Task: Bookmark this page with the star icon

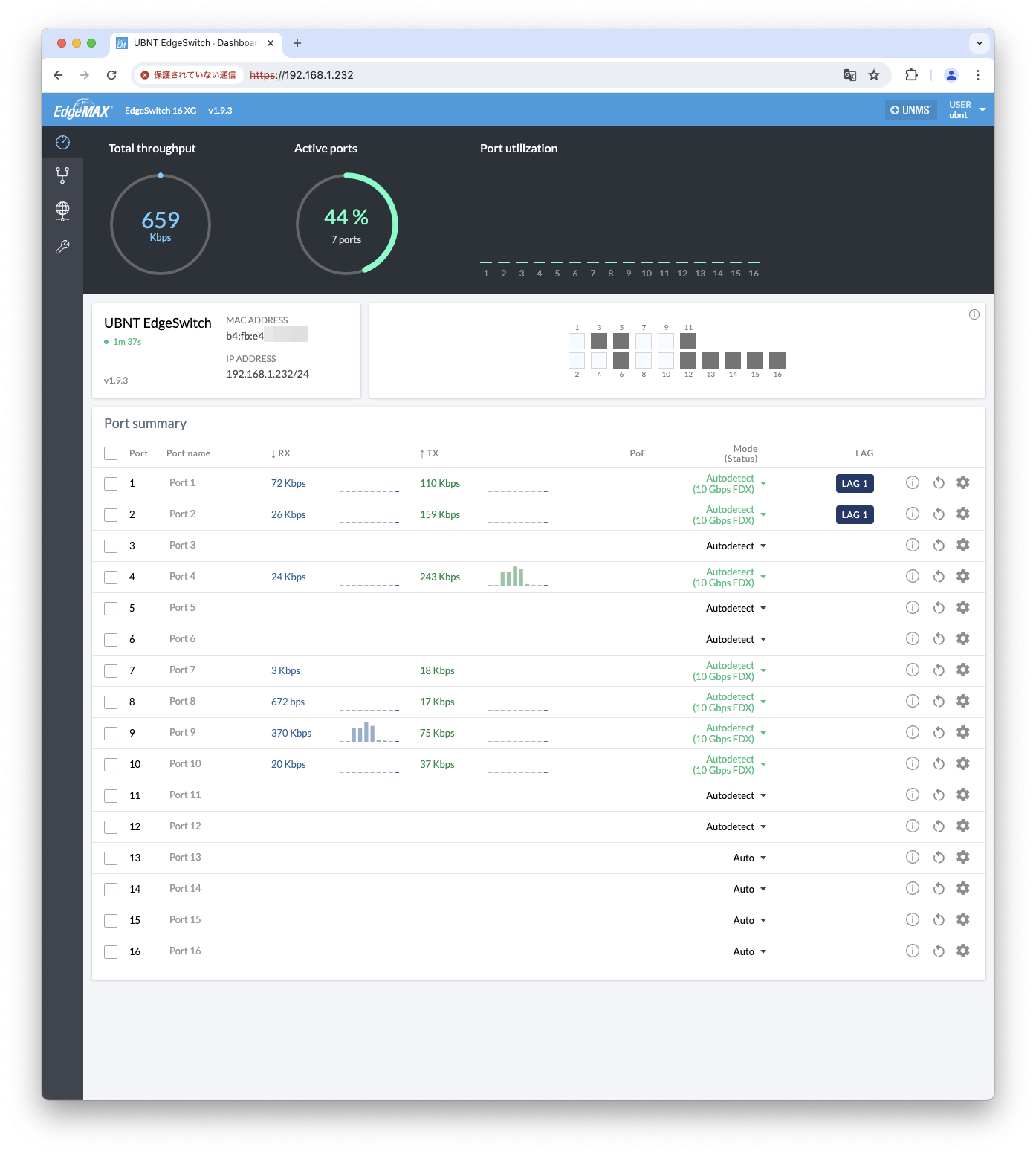Action: tap(874, 75)
